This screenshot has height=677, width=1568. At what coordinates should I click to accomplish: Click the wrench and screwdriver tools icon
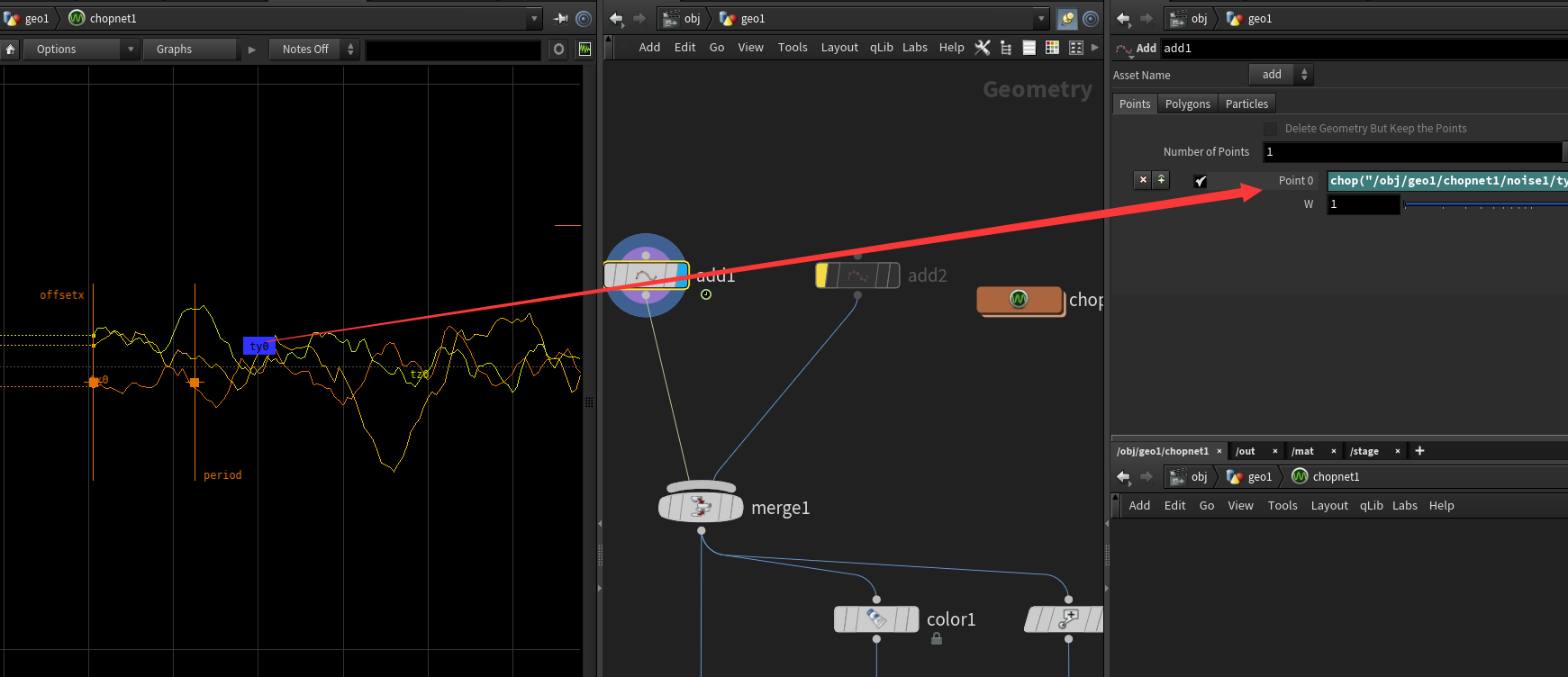click(983, 48)
